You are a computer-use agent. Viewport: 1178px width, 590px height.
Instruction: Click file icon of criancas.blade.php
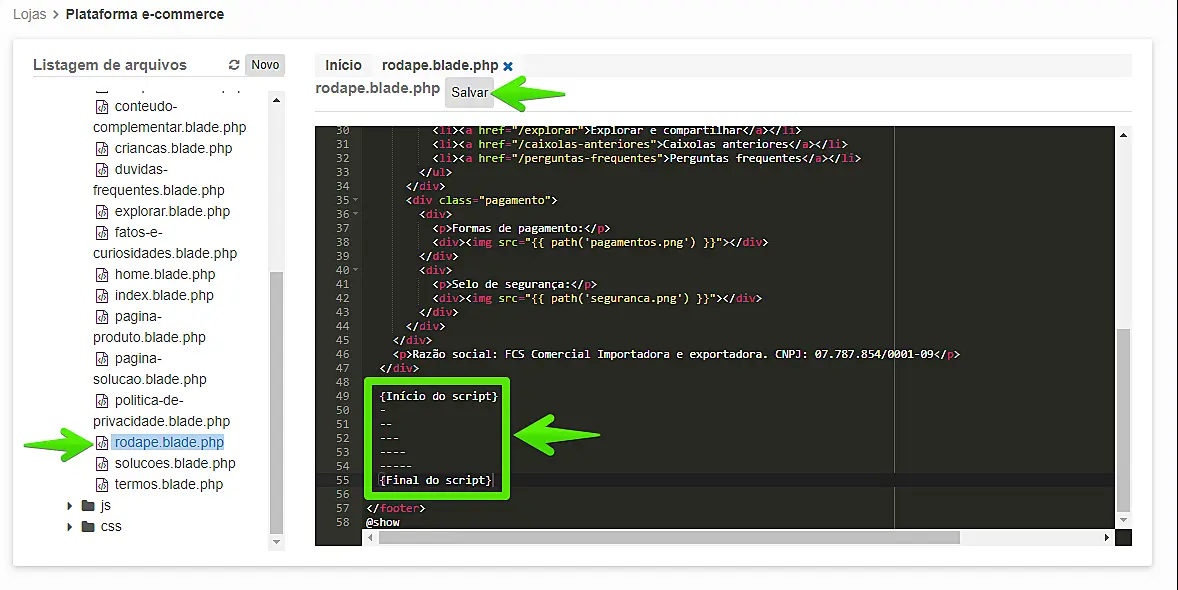[101, 149]
